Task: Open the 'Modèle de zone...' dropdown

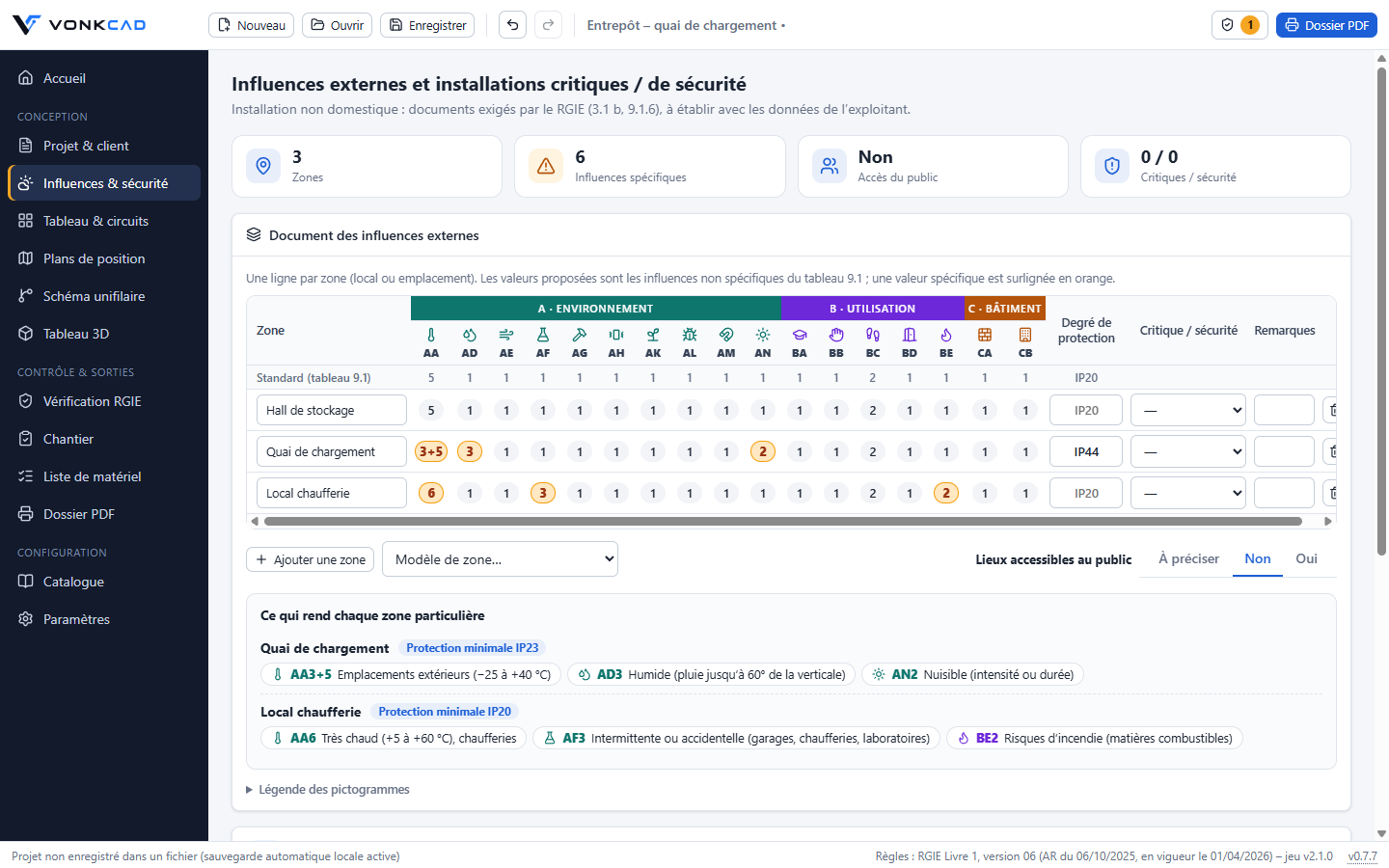Action: [x=500, y=559]
